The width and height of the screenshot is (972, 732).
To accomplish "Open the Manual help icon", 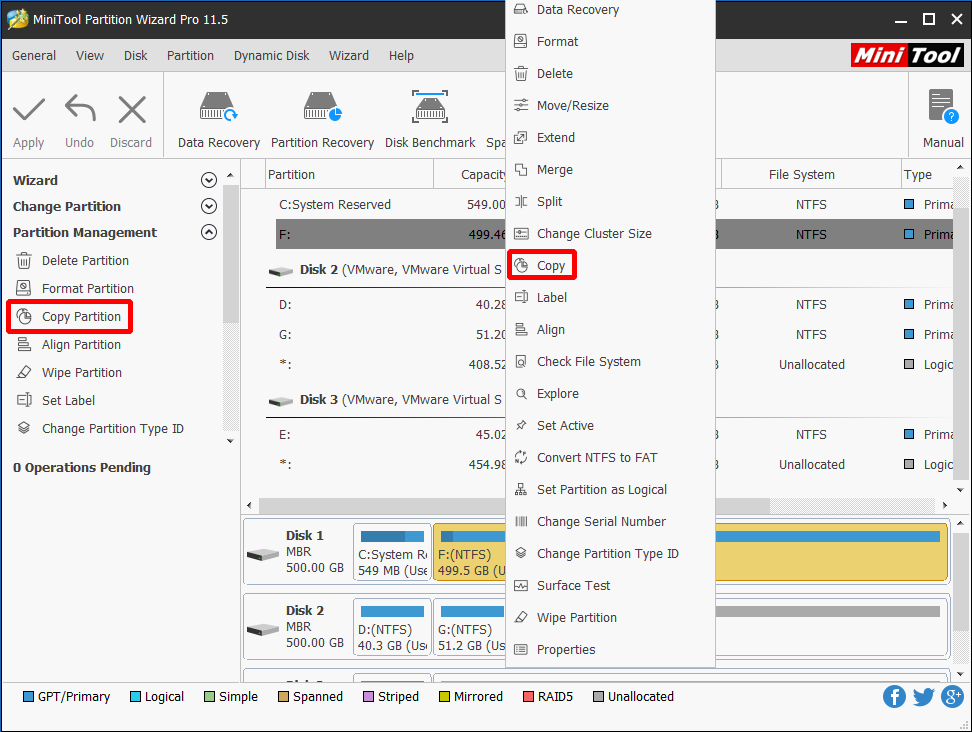I will (x=943, y=107).
